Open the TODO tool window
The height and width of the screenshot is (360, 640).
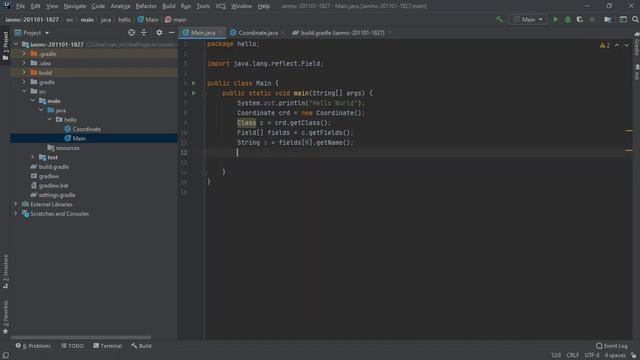73,346
